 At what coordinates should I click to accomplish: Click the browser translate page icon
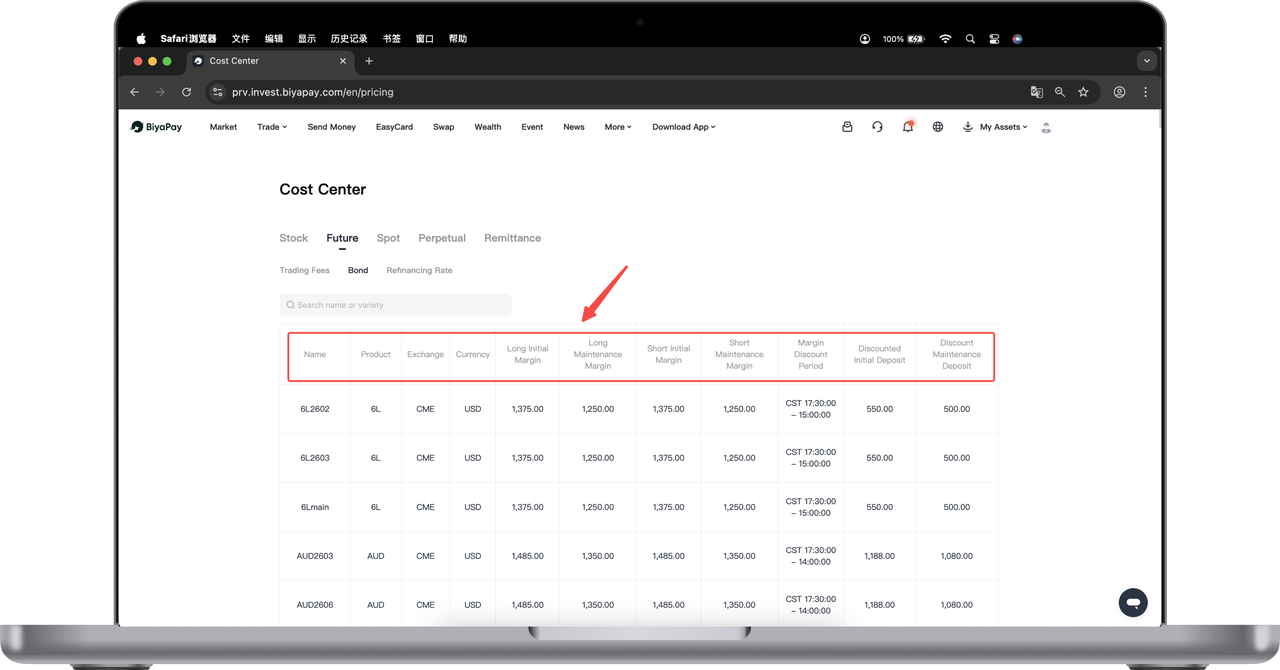[1037, 92]
